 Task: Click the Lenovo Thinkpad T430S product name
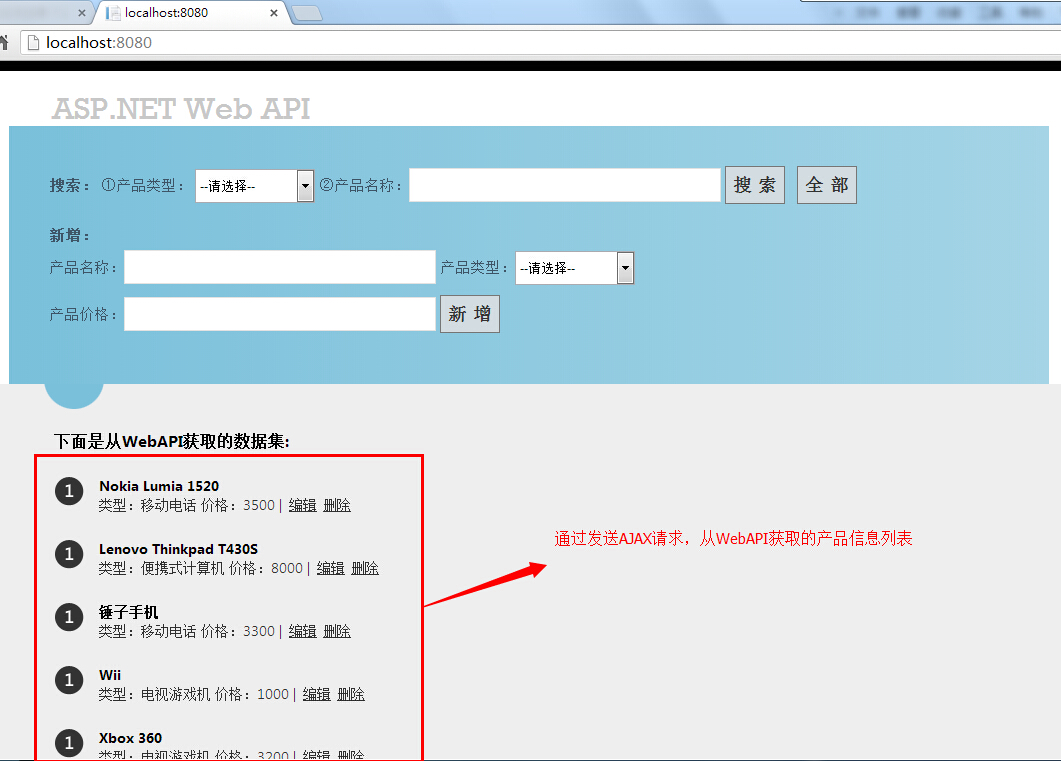click(179, 549)
